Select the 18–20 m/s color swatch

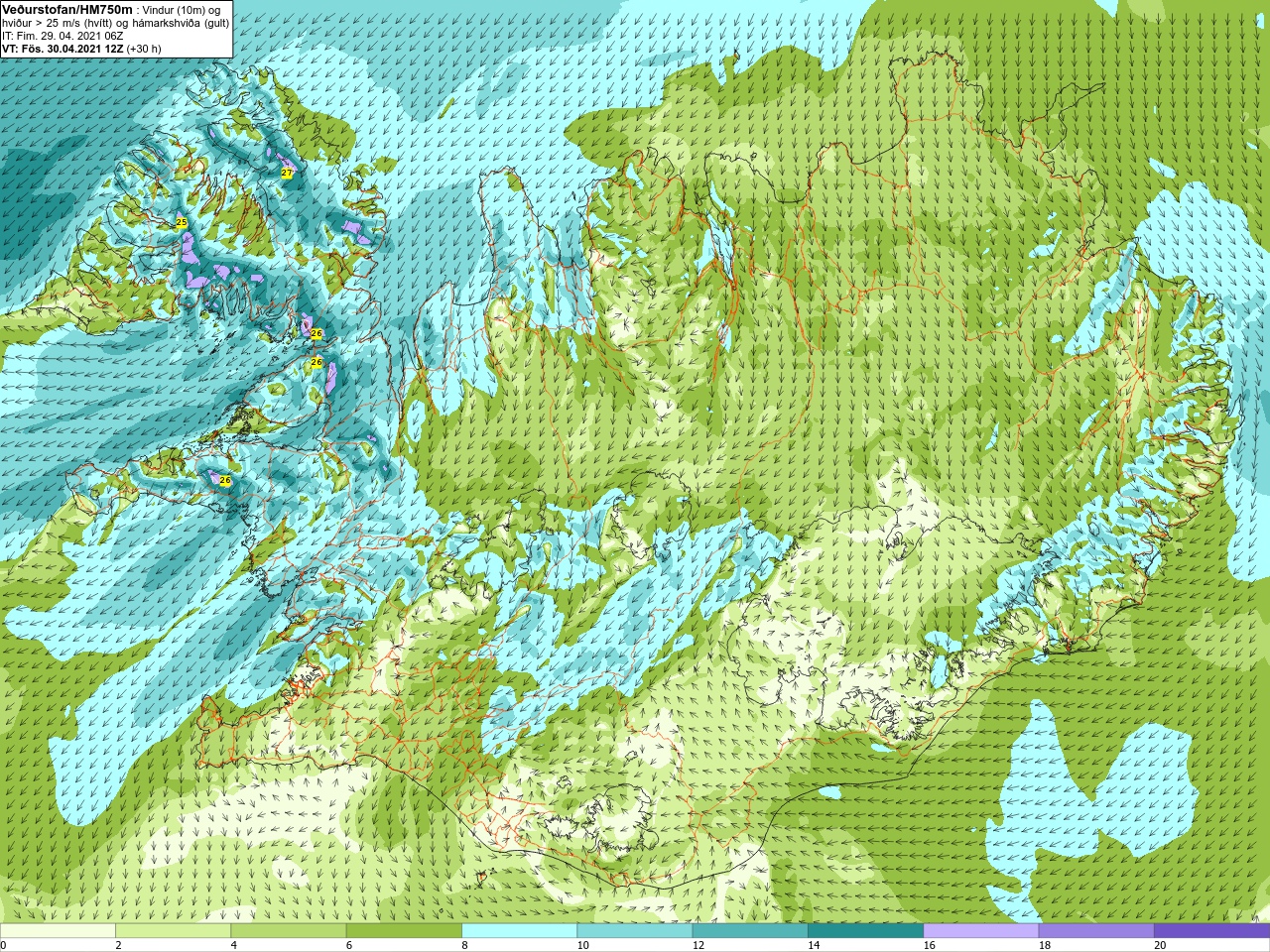[1096, 931]
